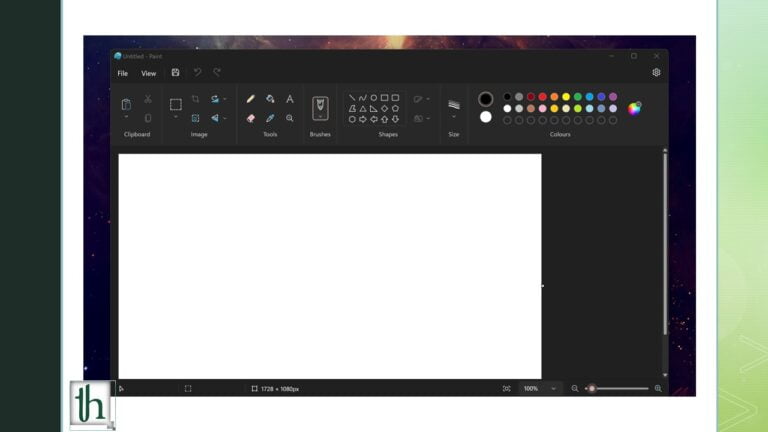The height and width of the screenshot is (432, 768).
Task: Select the Right arrow shape
Action: point(362,119)
